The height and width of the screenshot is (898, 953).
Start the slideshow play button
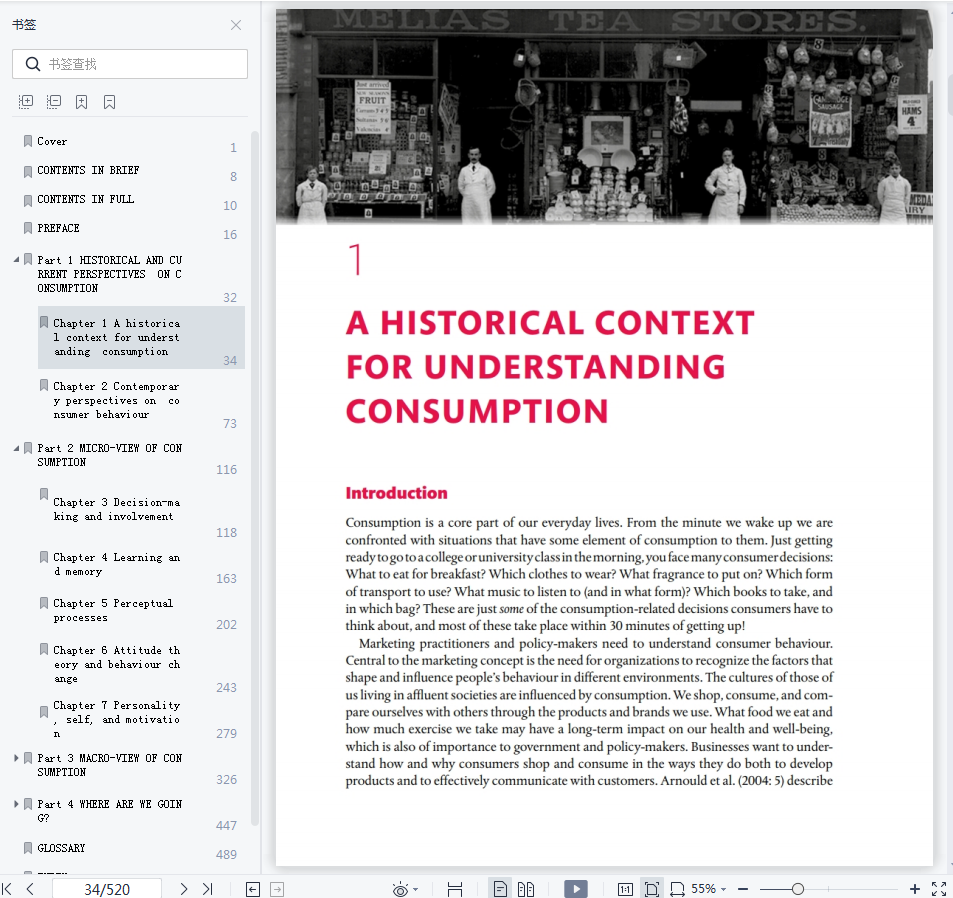(x=576, y=889)
